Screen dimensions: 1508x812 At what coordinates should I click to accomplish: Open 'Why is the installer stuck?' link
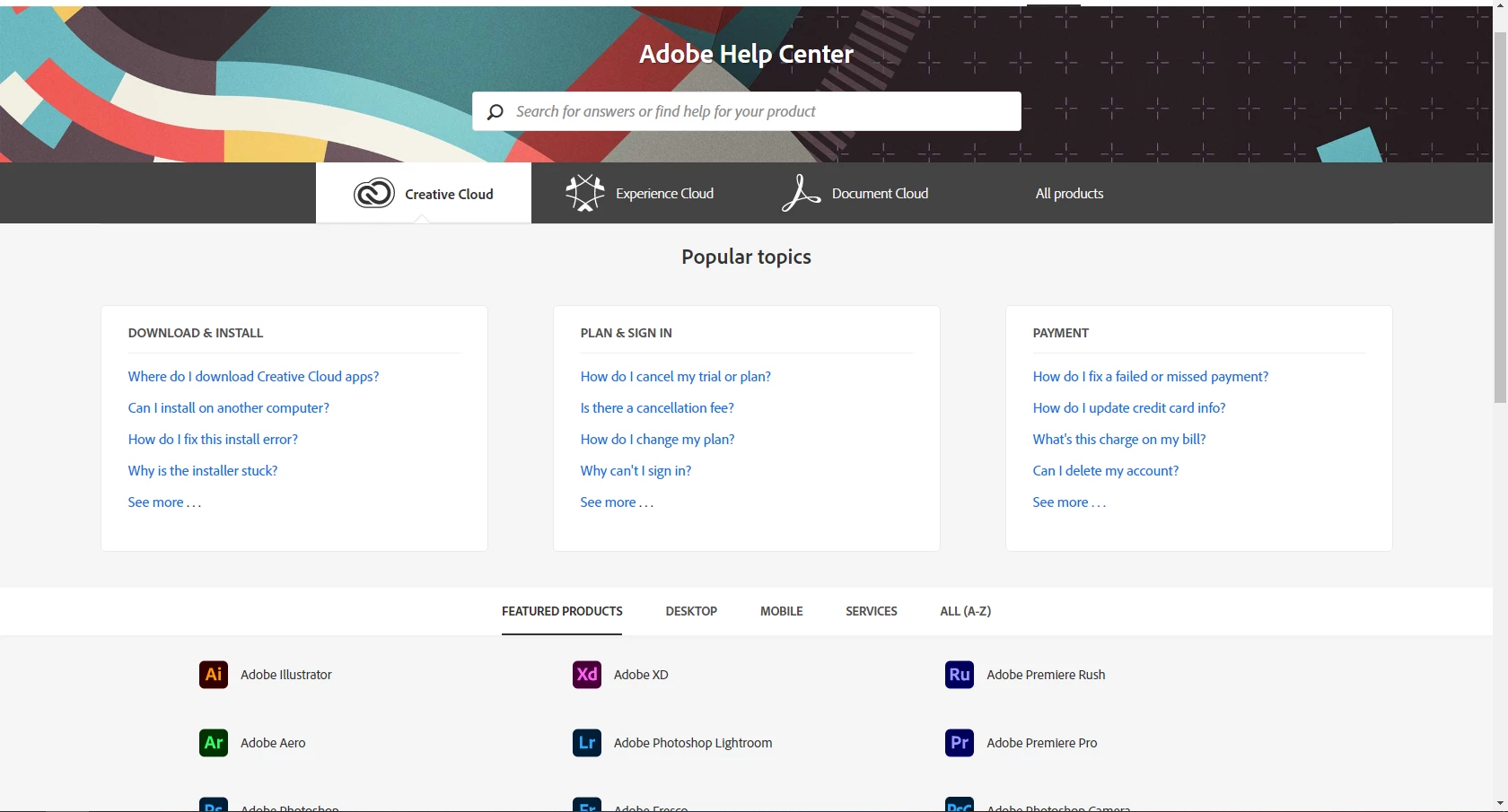[x=203, y=471]
